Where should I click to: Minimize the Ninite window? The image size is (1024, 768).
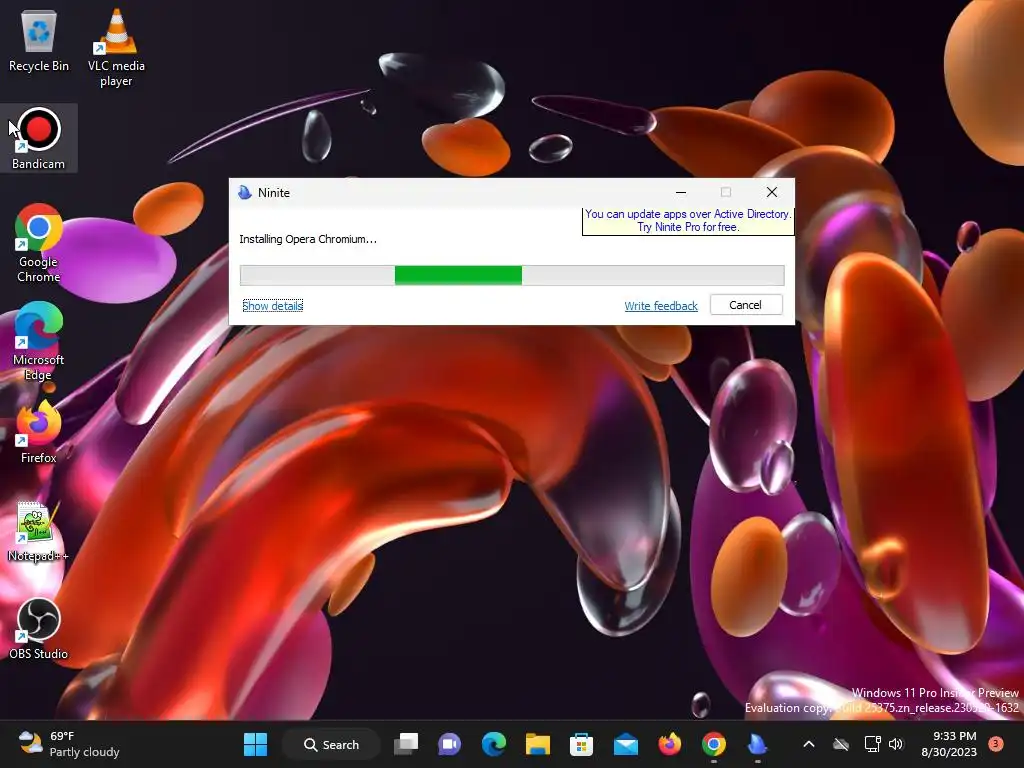681,192
